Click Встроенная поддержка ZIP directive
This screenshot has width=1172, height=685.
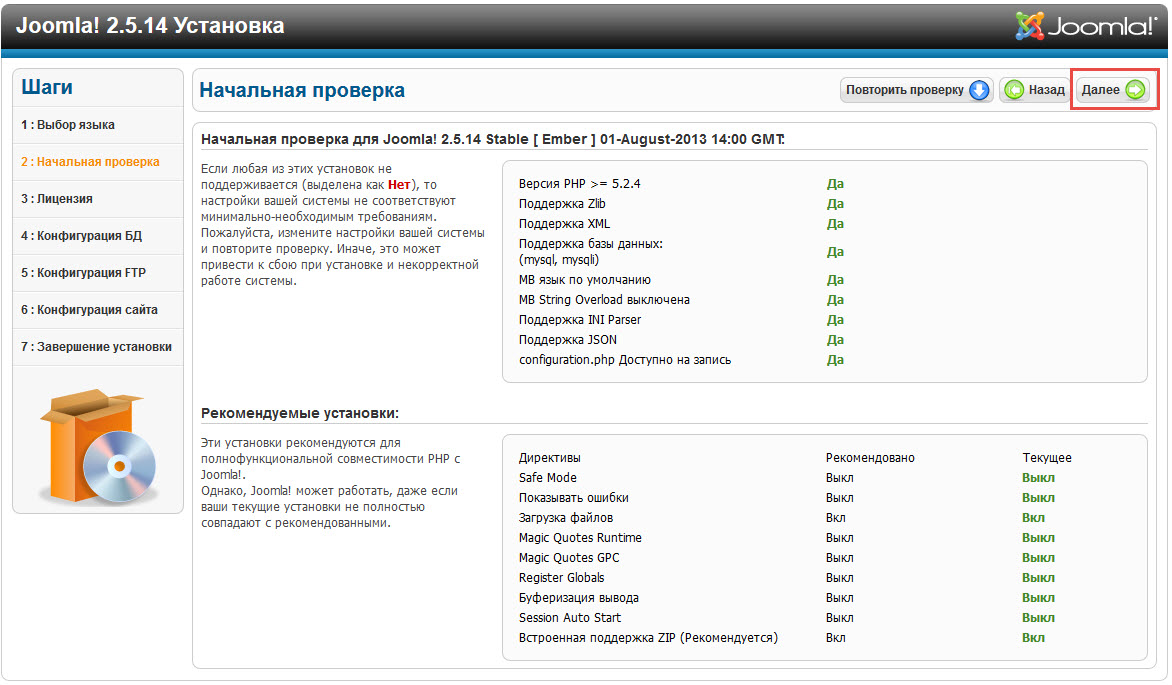click(648, 639)
